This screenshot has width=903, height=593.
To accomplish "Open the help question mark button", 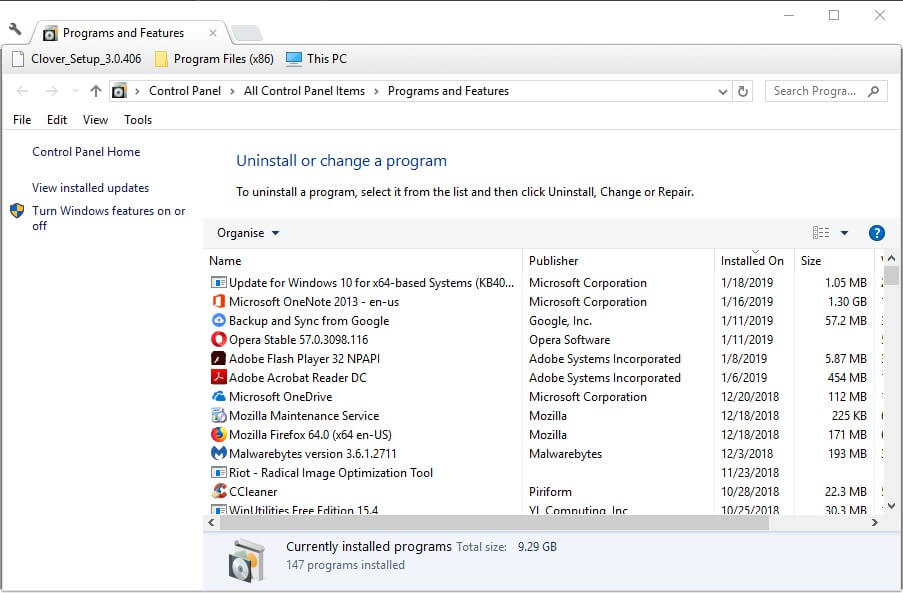I will pyautogui.click(x=877, y=233).
